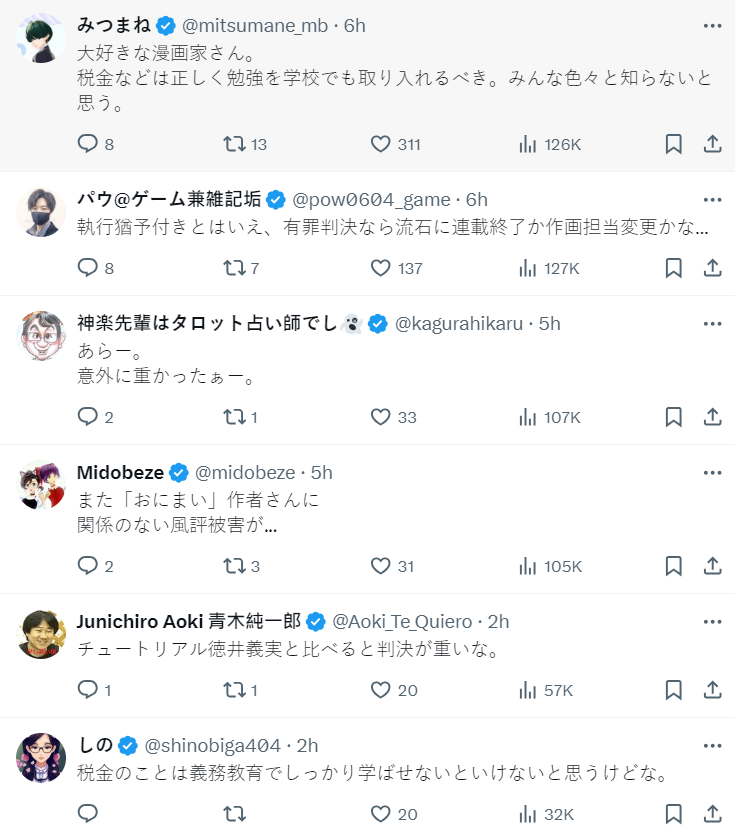Open the 6h timestamp on パウ's tweet
The width and height of the screenshot is (735, 838).
click(x=477, y=199)
